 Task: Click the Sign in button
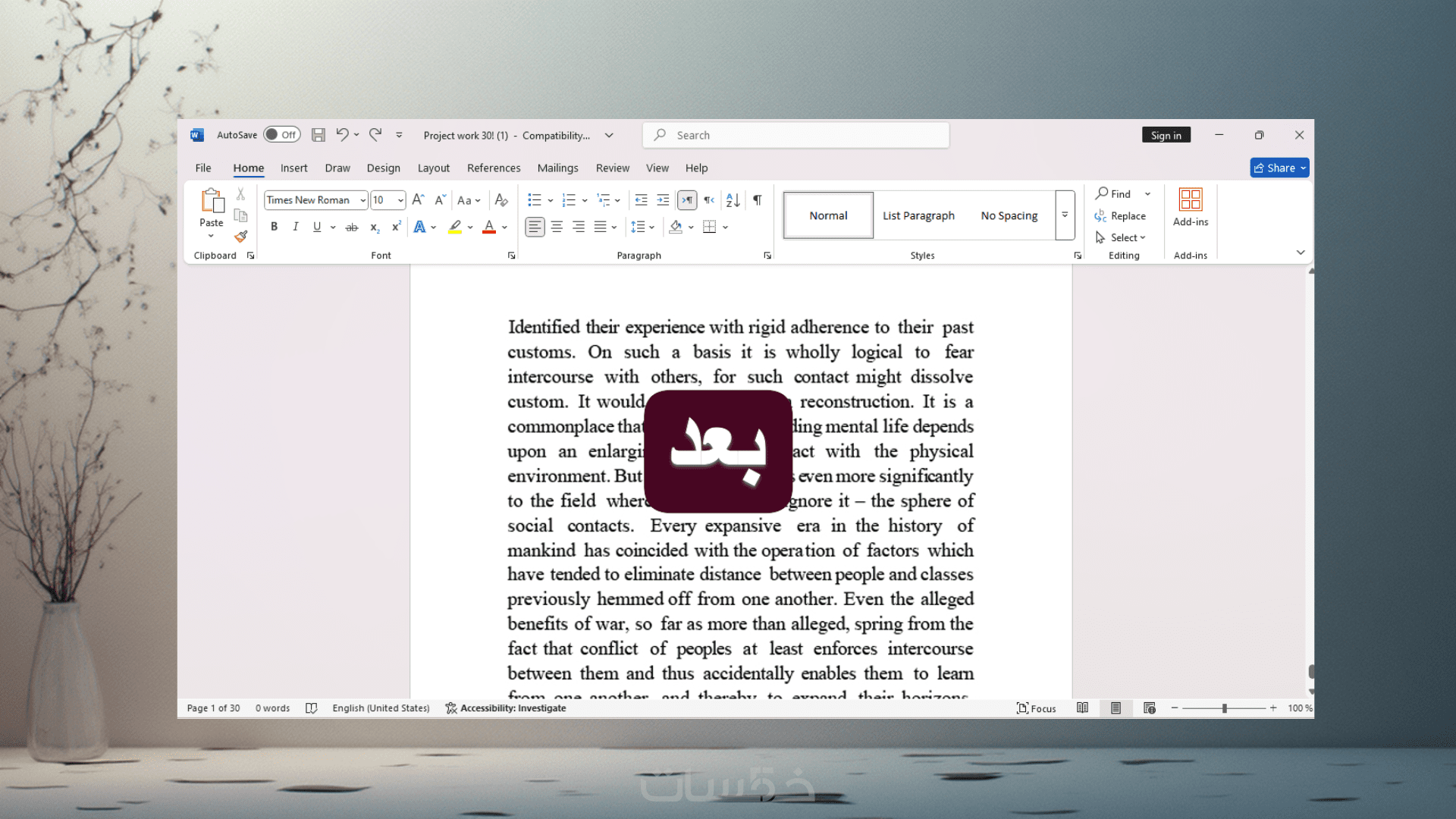1166,135
